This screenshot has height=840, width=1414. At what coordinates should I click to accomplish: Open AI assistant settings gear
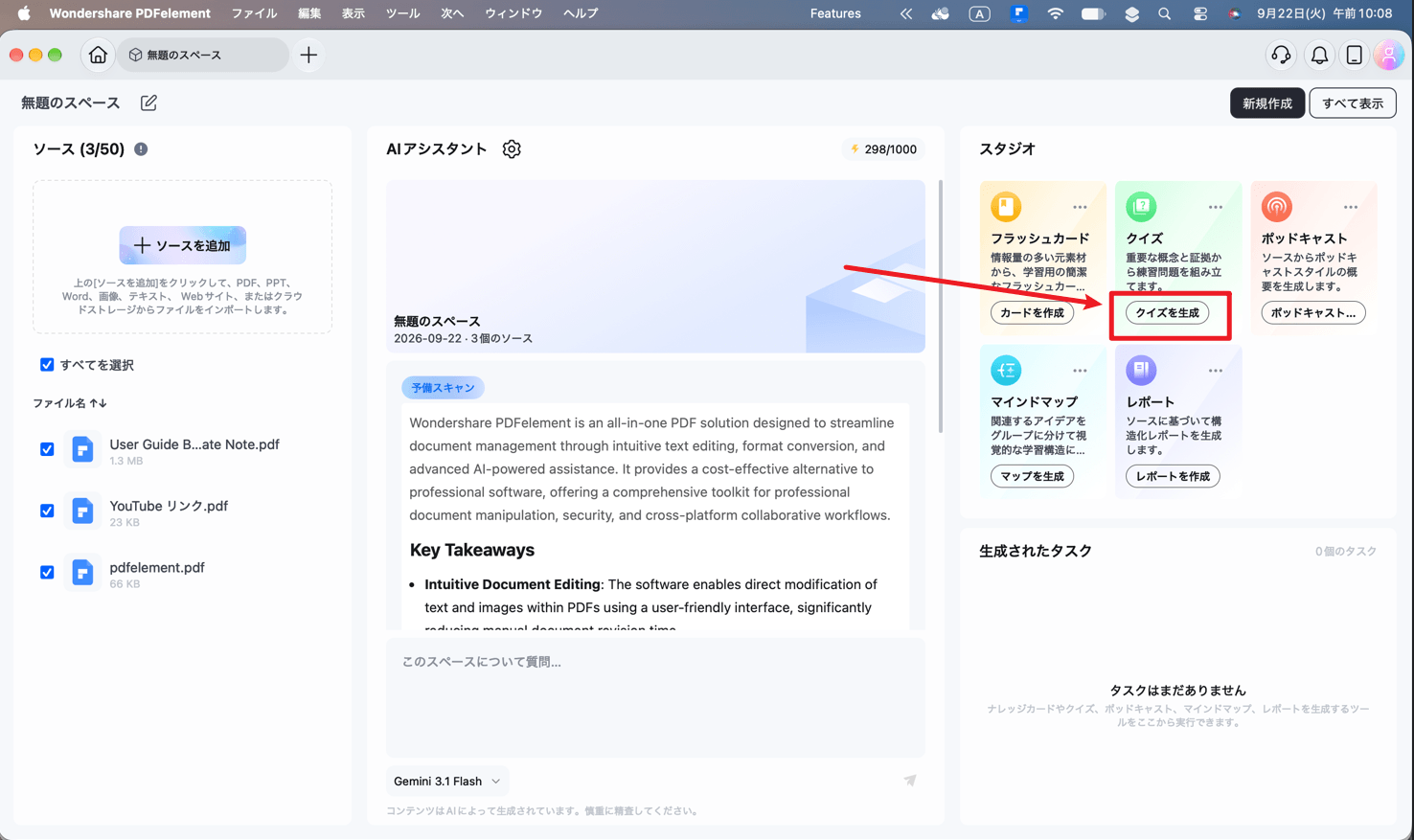coord(512,149)
